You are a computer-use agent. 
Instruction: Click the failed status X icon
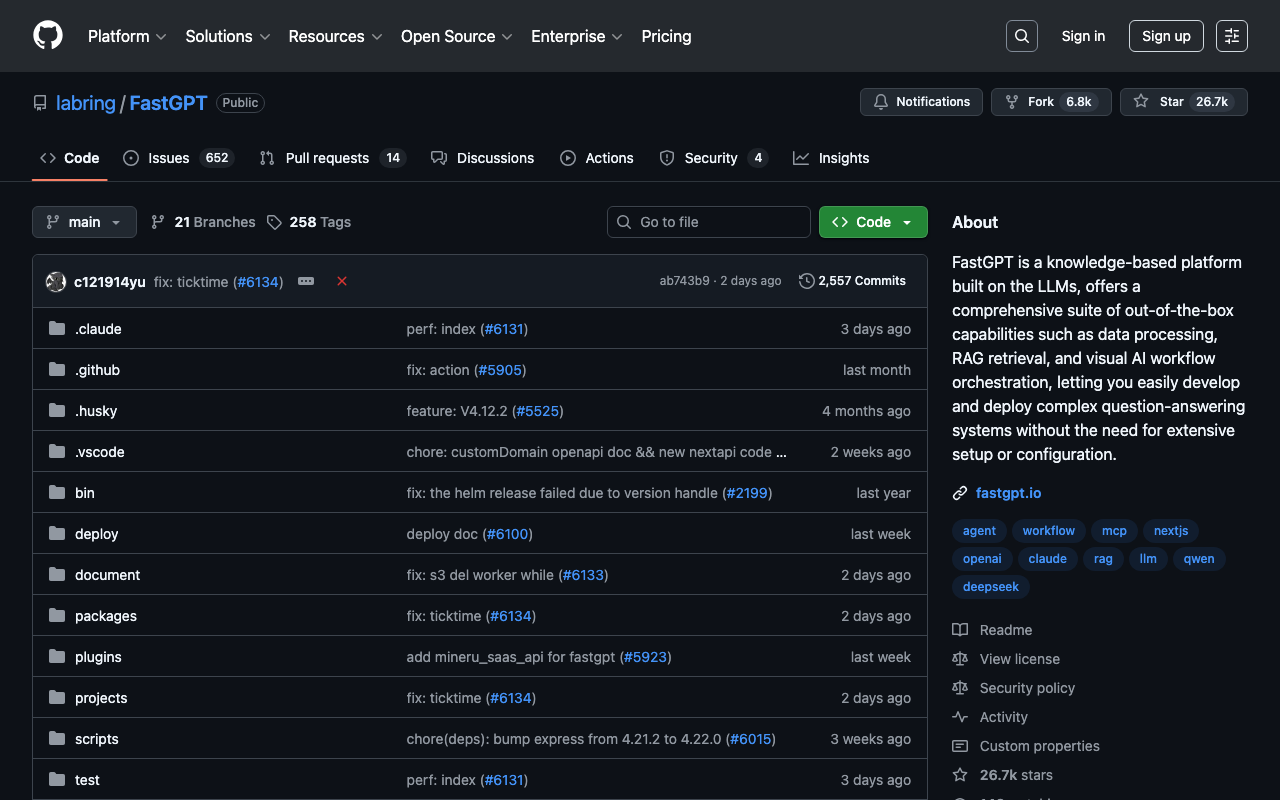click(x=342, y=282)
